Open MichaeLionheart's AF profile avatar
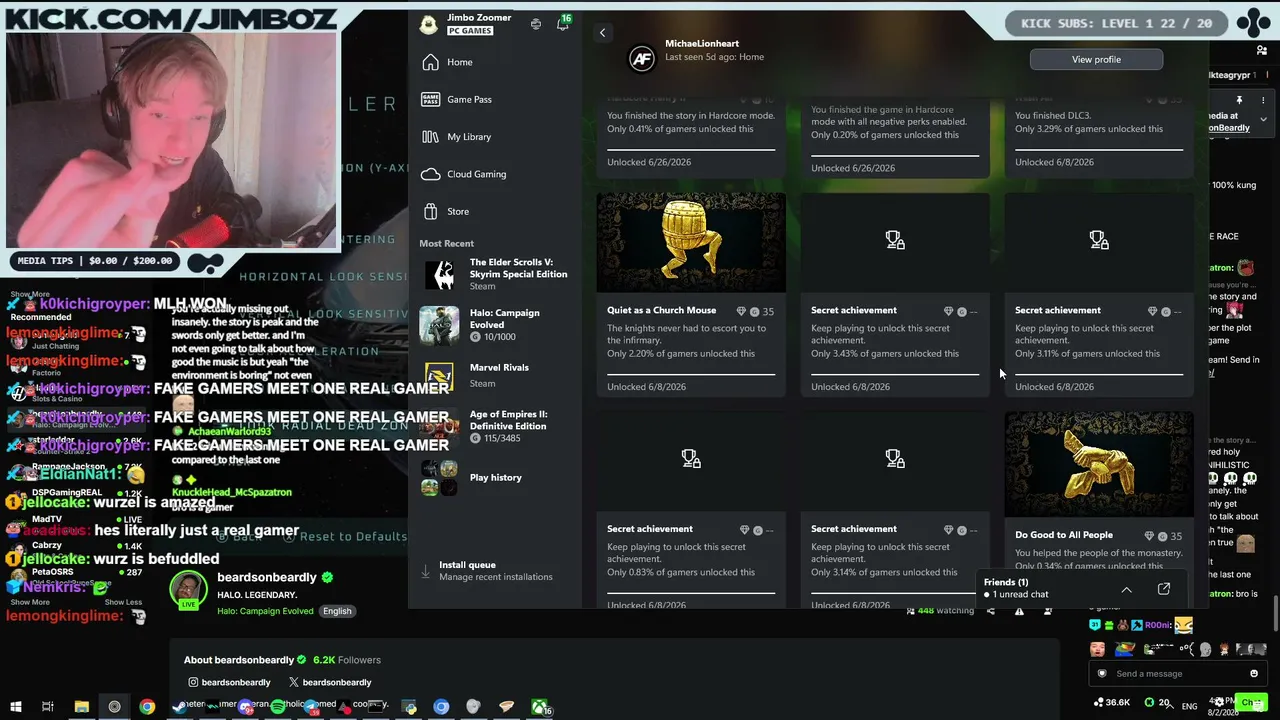Image resolution: width=1280 pixels, height=720 pixels. coord(641,59)
